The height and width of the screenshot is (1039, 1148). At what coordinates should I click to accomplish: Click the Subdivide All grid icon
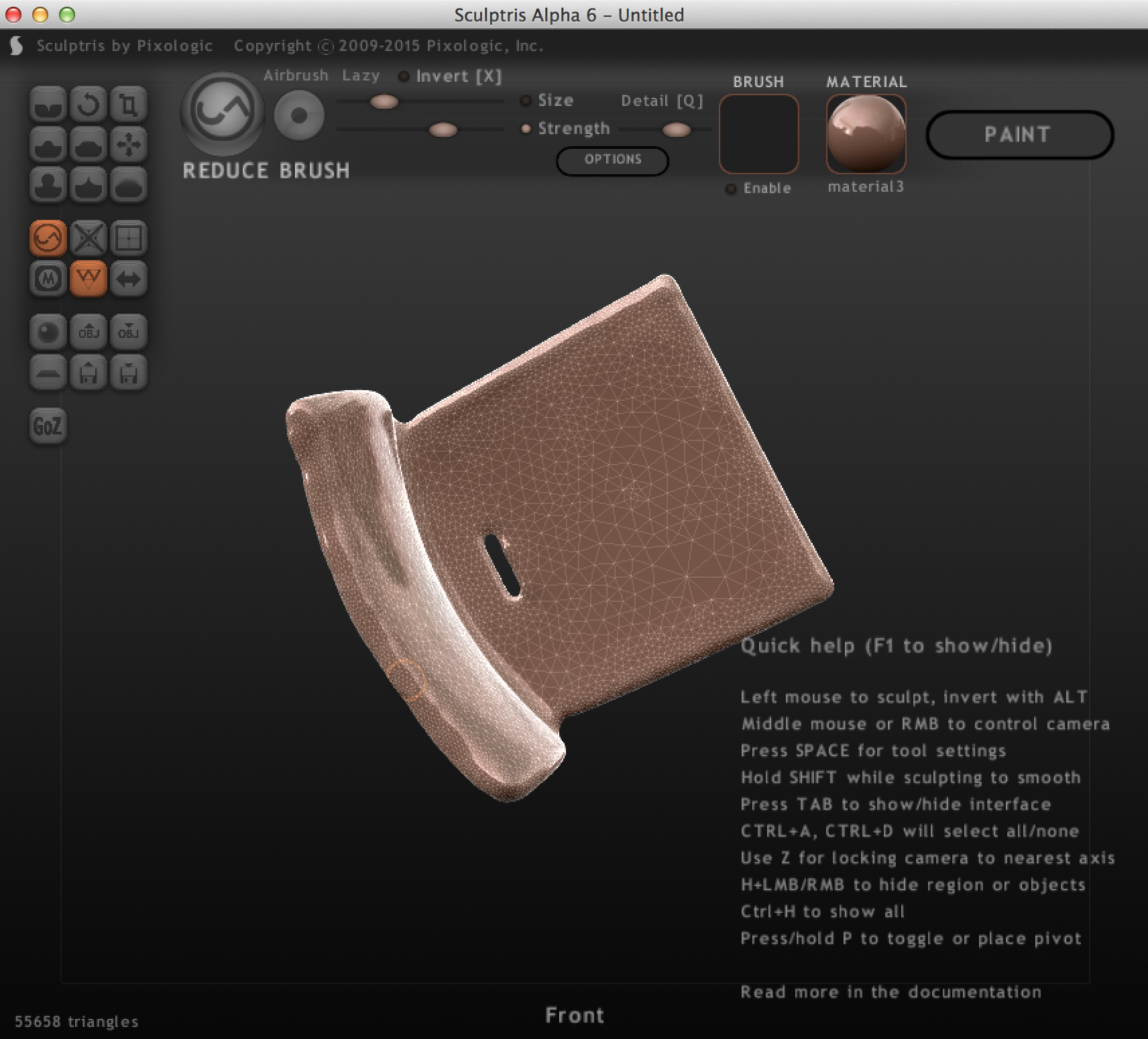(x=129, y=239)
